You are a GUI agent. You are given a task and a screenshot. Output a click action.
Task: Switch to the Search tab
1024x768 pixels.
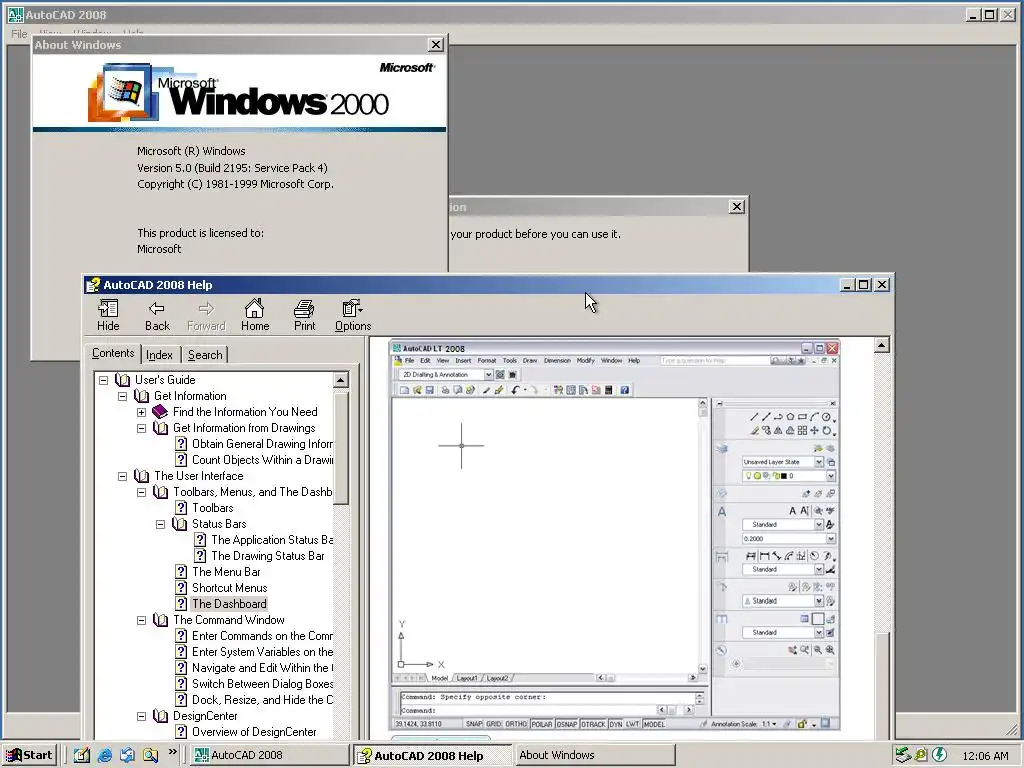(205, 355)
